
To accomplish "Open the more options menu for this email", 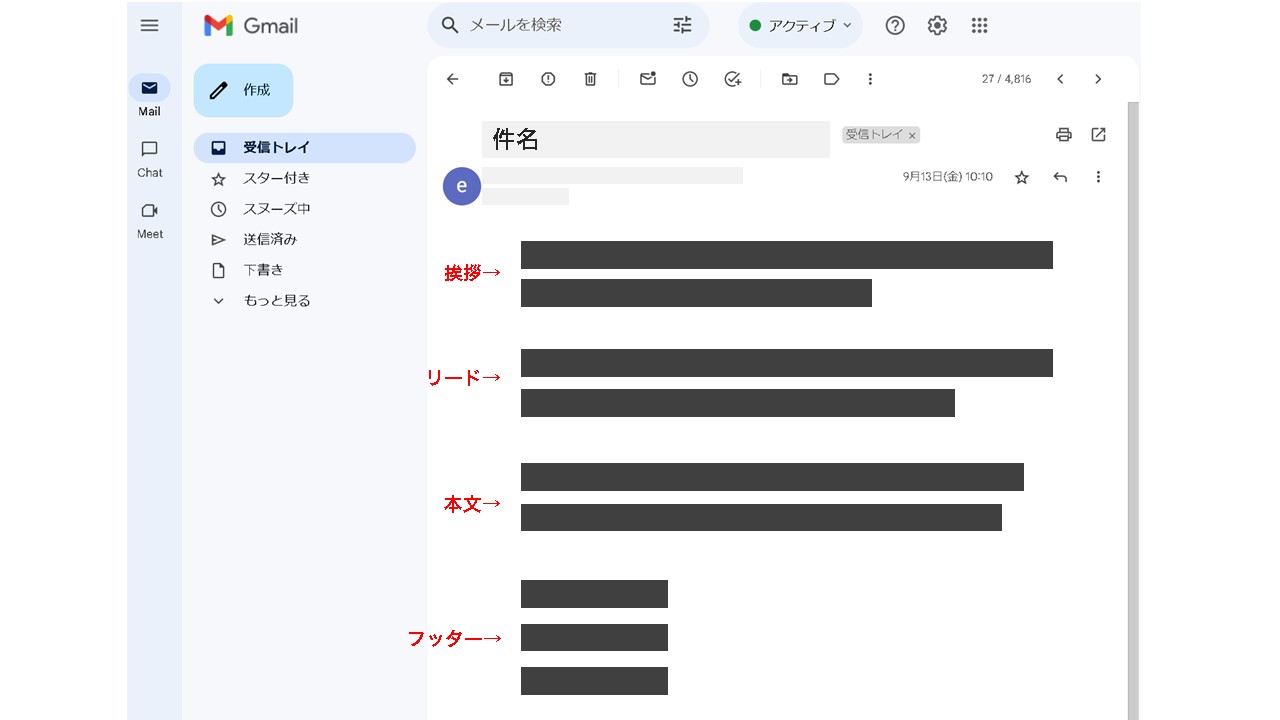I will click(x=1098, y=176).
